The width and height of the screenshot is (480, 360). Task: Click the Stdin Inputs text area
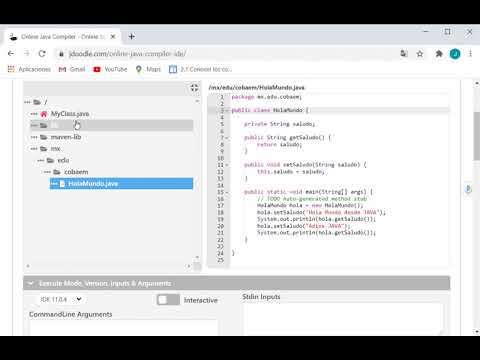click(x=343, y=318)
